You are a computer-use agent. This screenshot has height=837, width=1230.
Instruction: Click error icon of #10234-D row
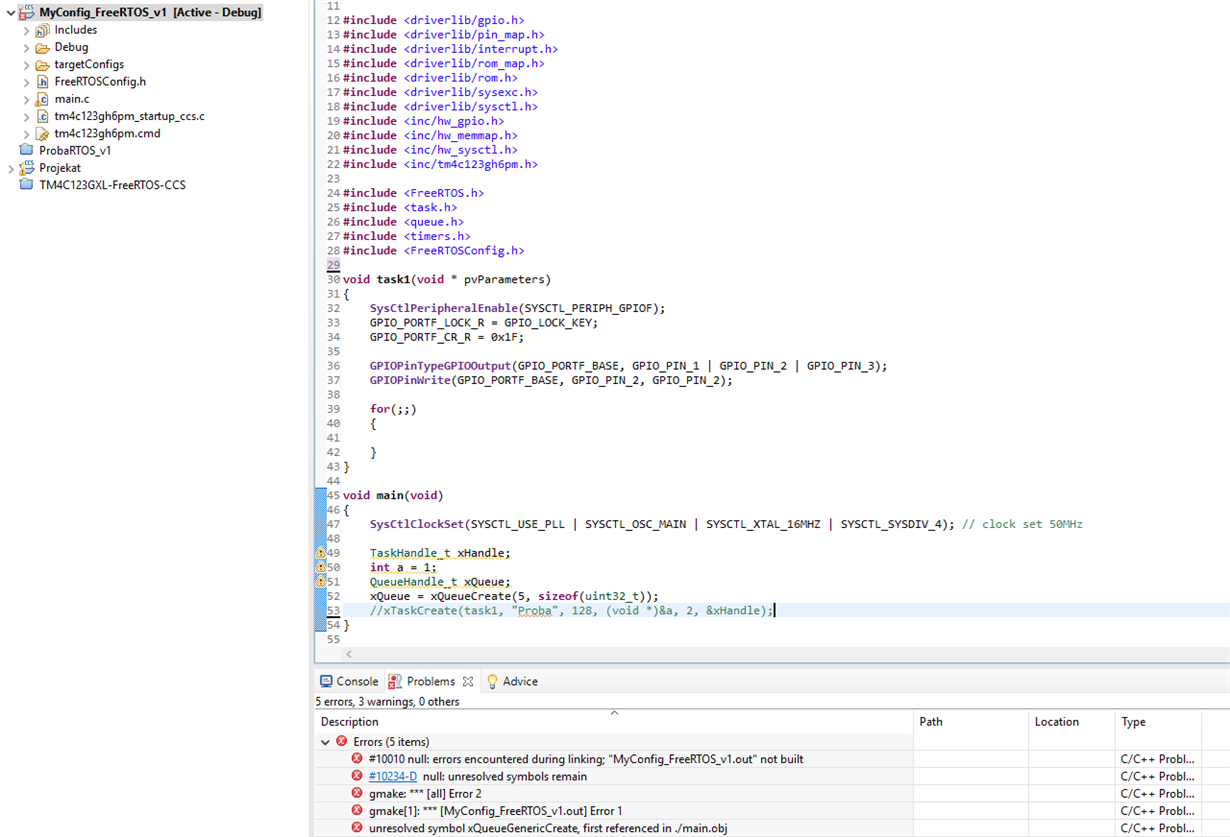click(357, 776)
